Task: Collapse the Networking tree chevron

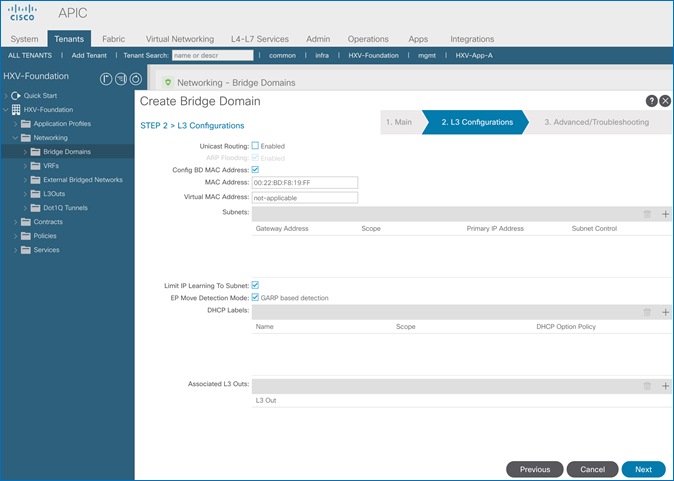Action: tap(15, 138)
